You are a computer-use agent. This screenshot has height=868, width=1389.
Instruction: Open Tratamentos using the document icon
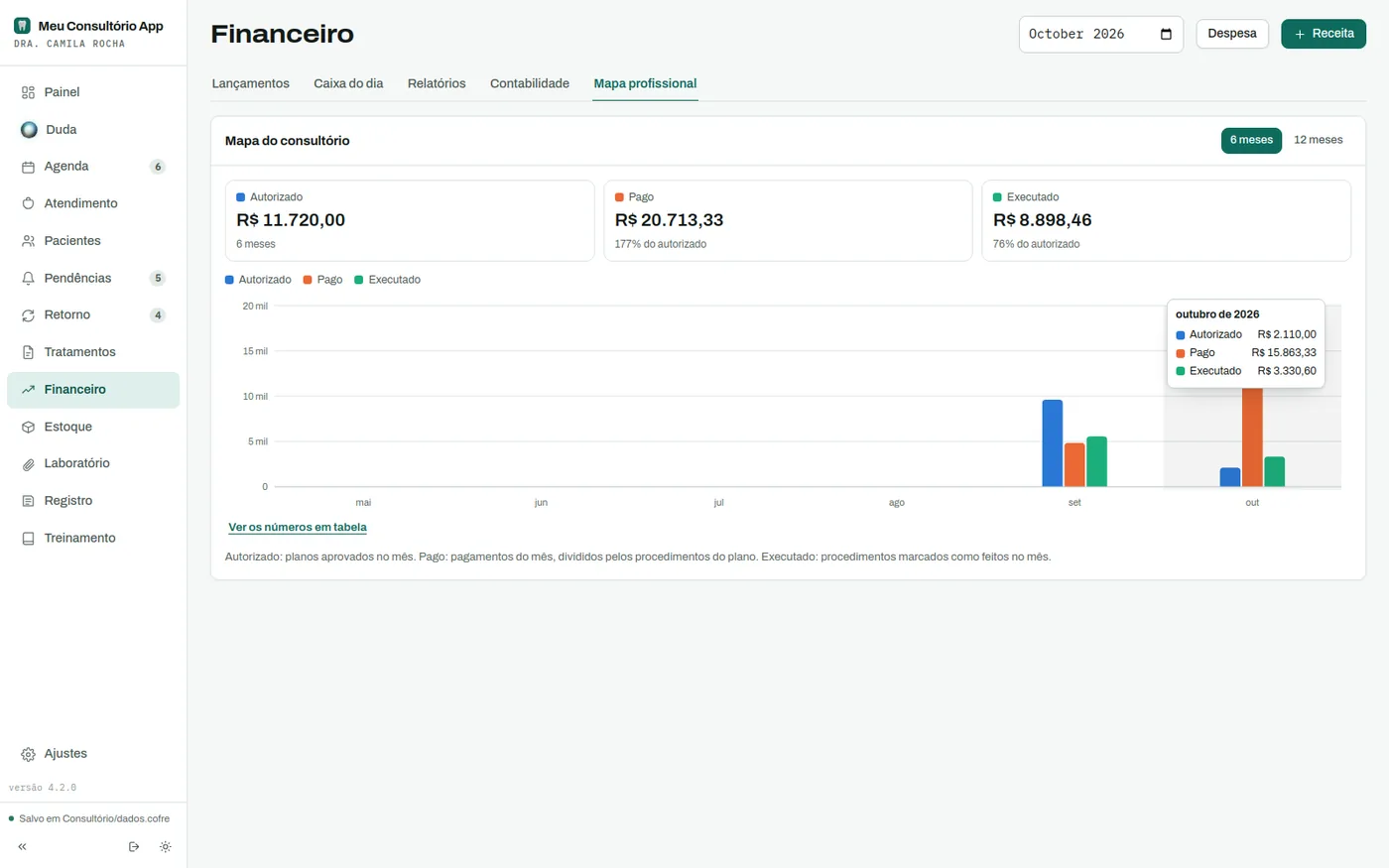pyautogui.click(x=28, y=352)
